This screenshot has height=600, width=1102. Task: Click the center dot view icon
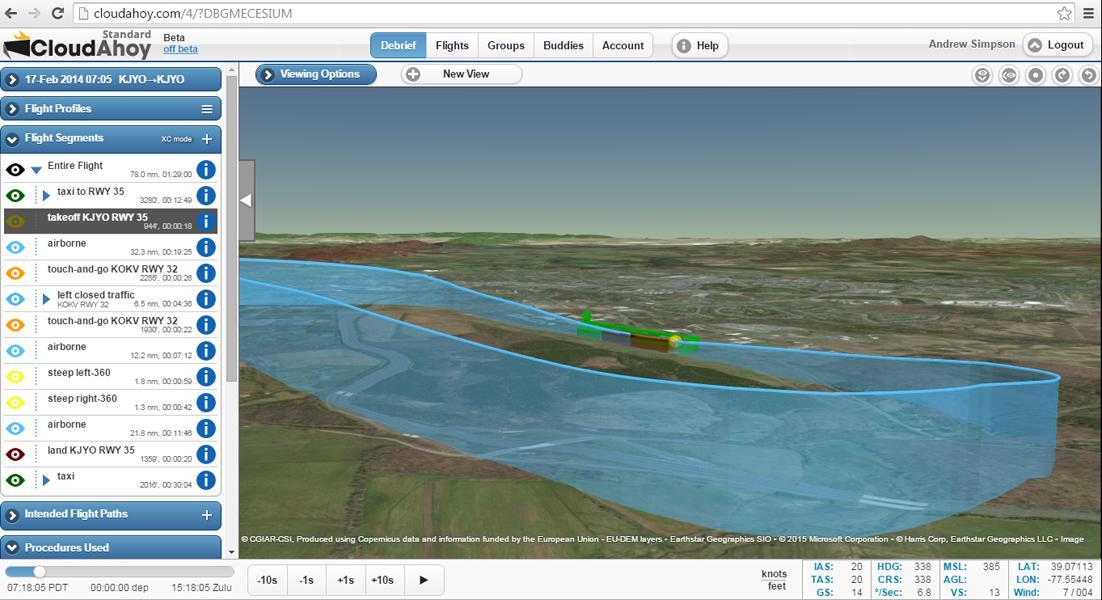coord(1035,75)
